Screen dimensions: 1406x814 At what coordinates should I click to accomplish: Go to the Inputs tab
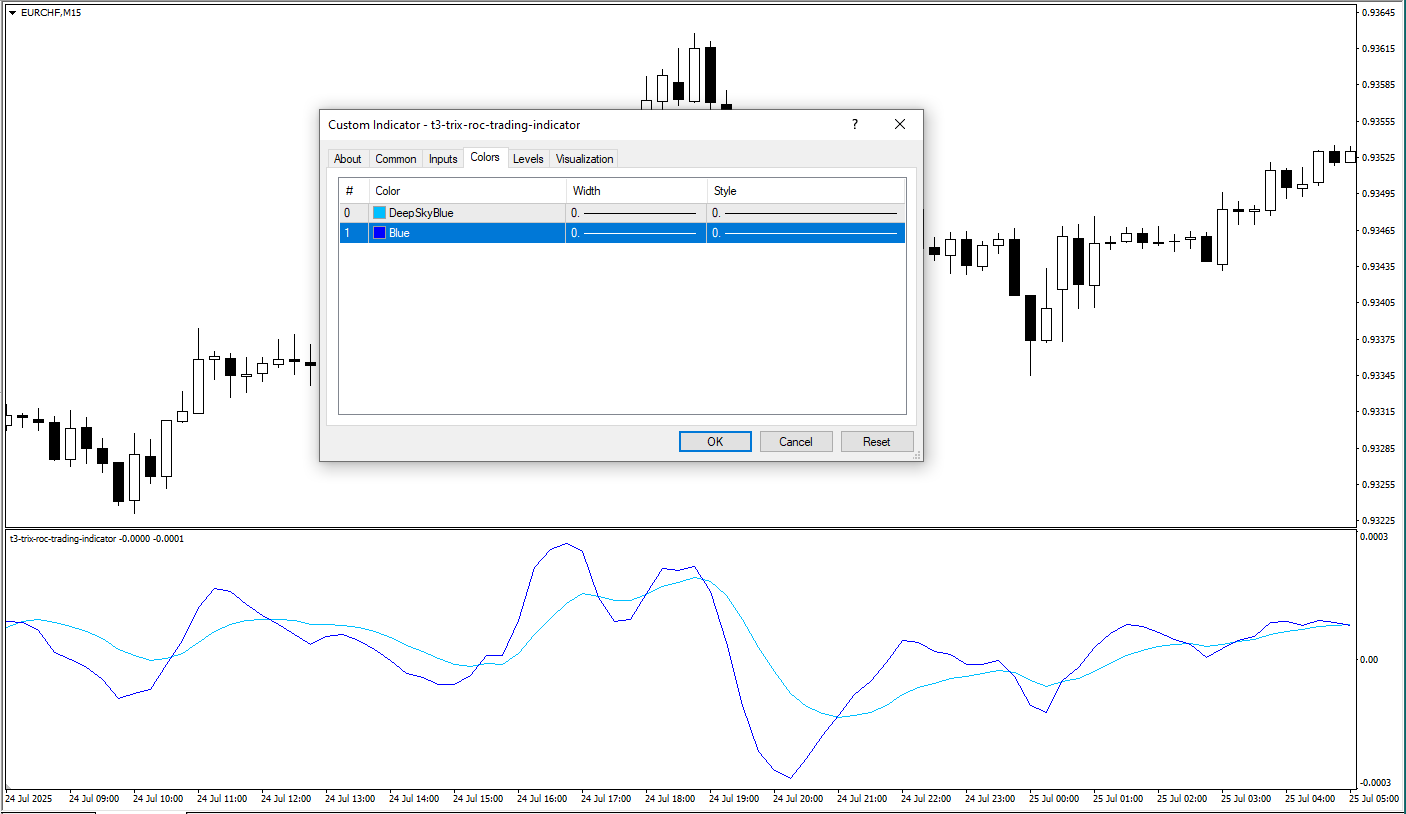(x=443, y=159)
